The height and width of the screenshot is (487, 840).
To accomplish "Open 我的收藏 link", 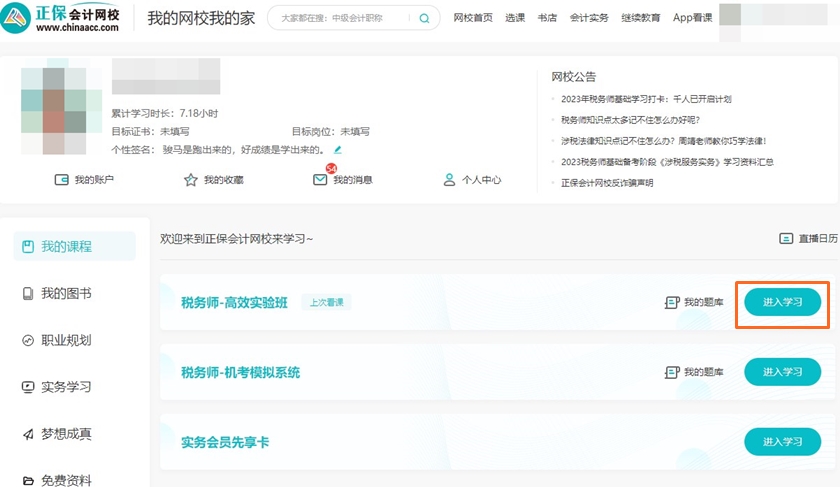I will pyautogui.click(x=224, y=180).
